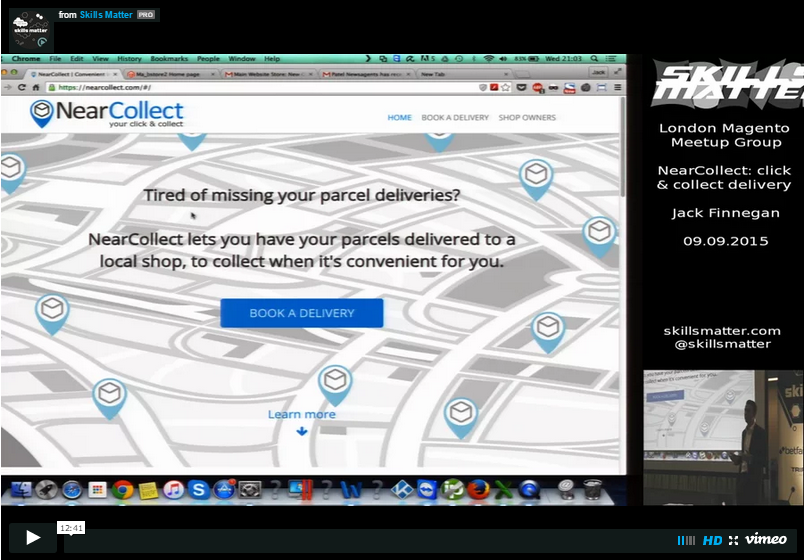Open the People menu
Image resolution: width=804 pixels, height=560 pixels.
[x=208, y=58]
